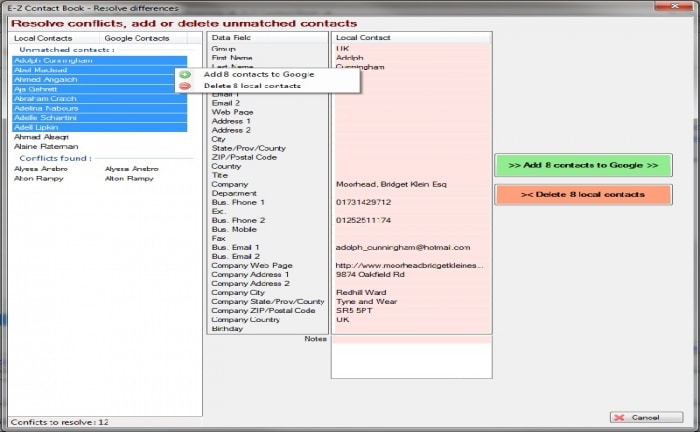Click the Bus. Email 1 field label
This screenshot has width=700, height=432.
click(x=235, y=247)
